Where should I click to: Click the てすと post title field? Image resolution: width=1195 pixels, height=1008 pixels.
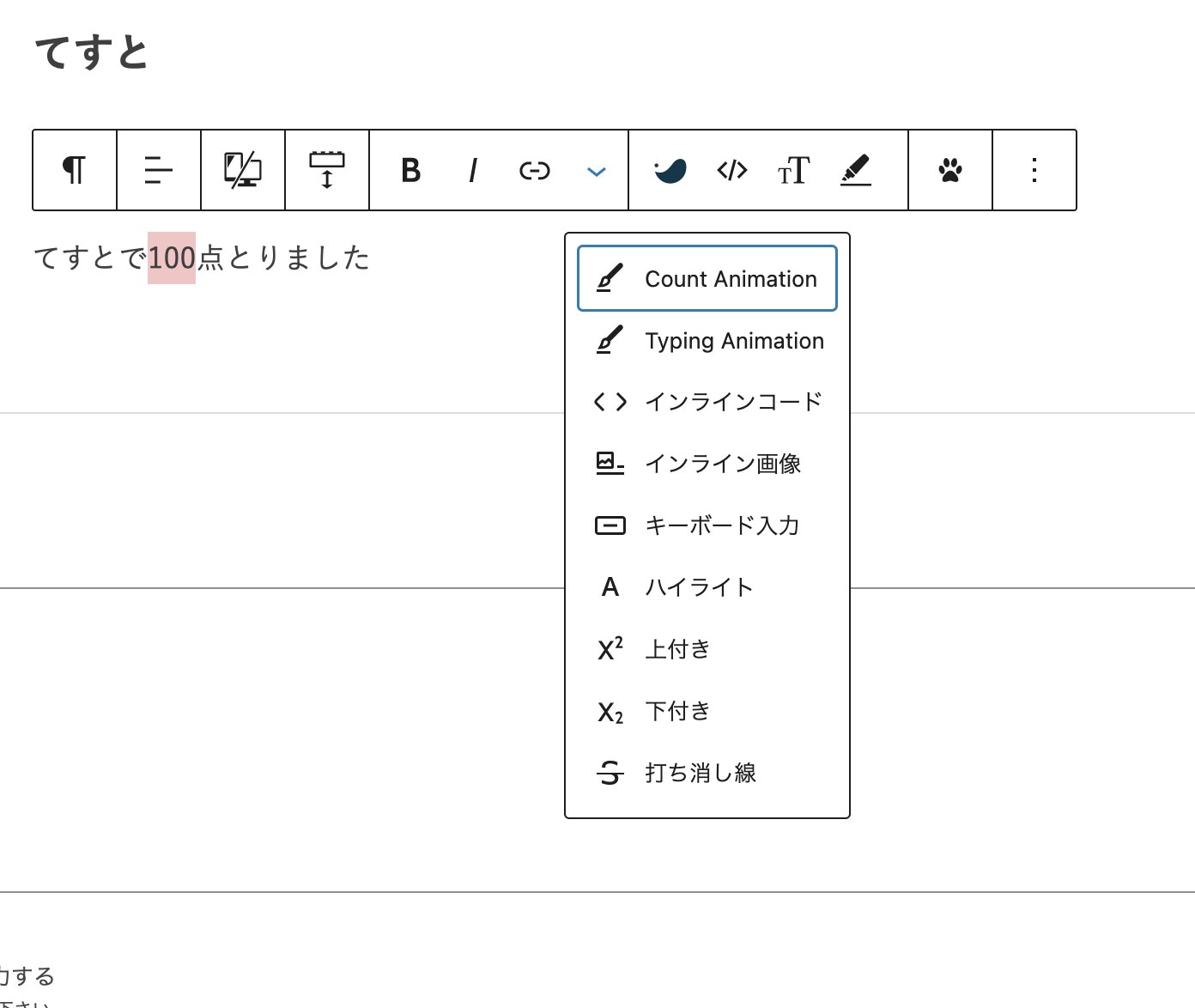[x=93, y=53]
